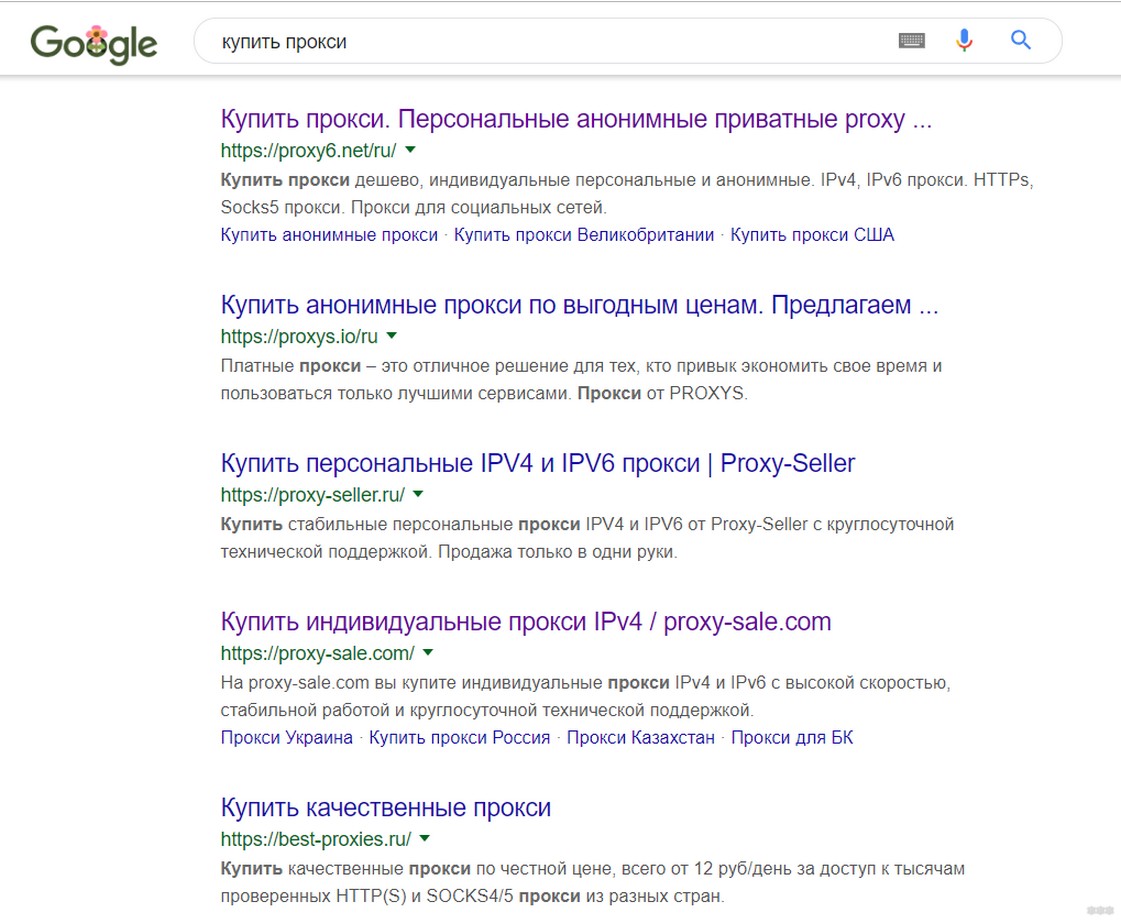Viewport: 1121px width, 924px height.
Task: Open sitelink 'Купить прокси США'
Action: (x=812, y=235)
